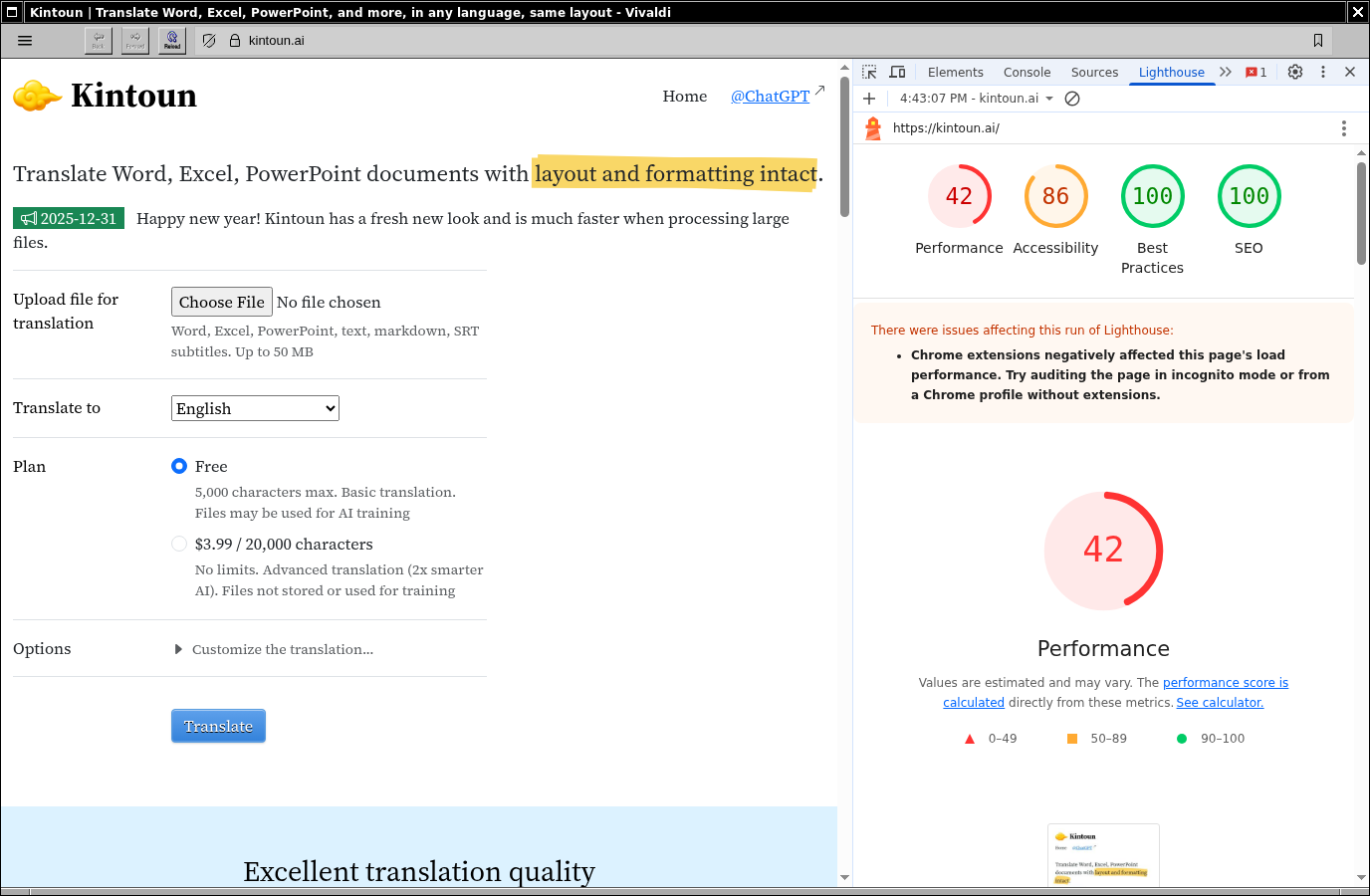Select the Free plan radio button
The width and height of the screenshot is (1370, 896).
pos(179,466)
